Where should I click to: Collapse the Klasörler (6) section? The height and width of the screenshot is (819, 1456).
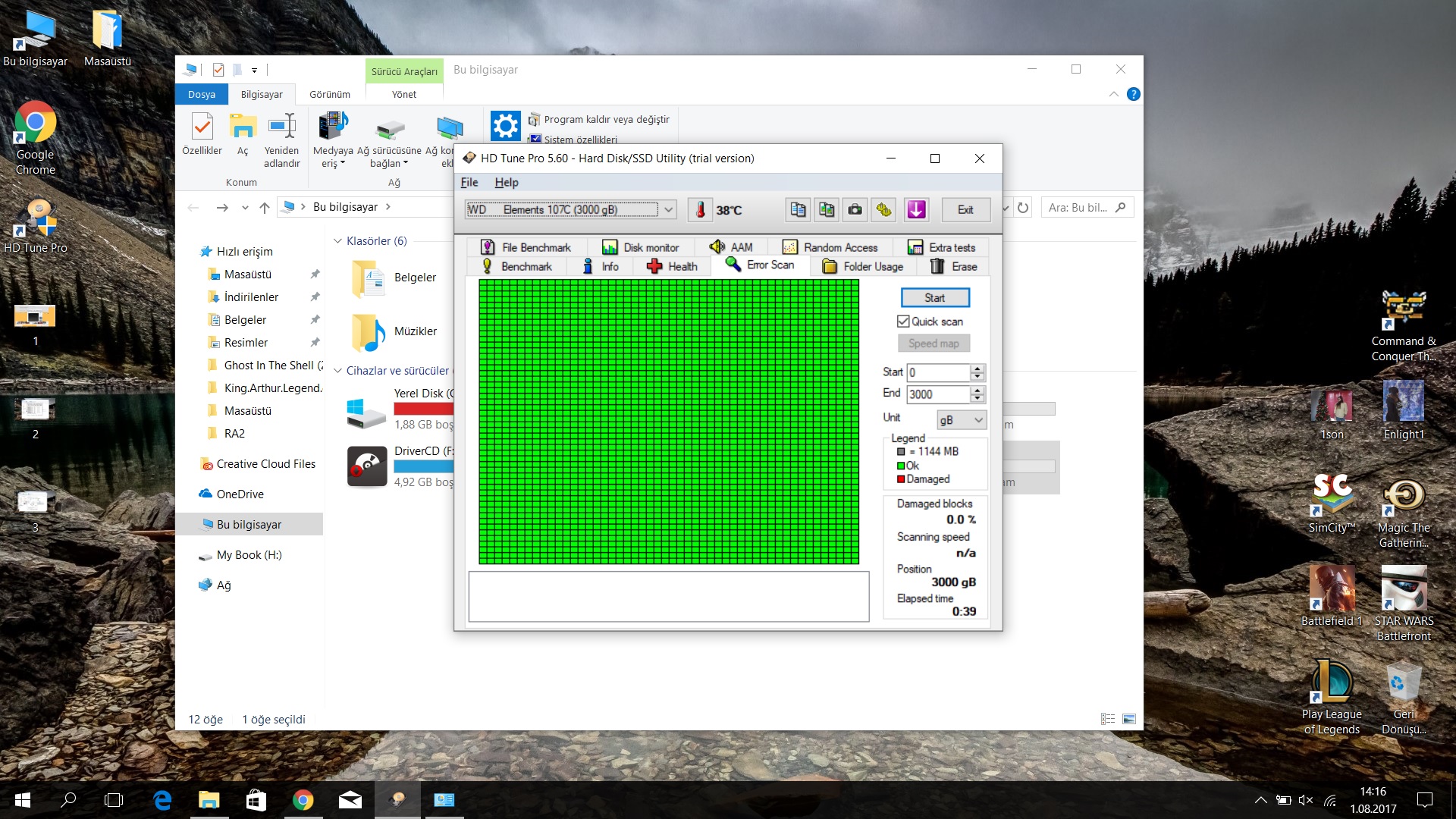(x=338, y=241)
